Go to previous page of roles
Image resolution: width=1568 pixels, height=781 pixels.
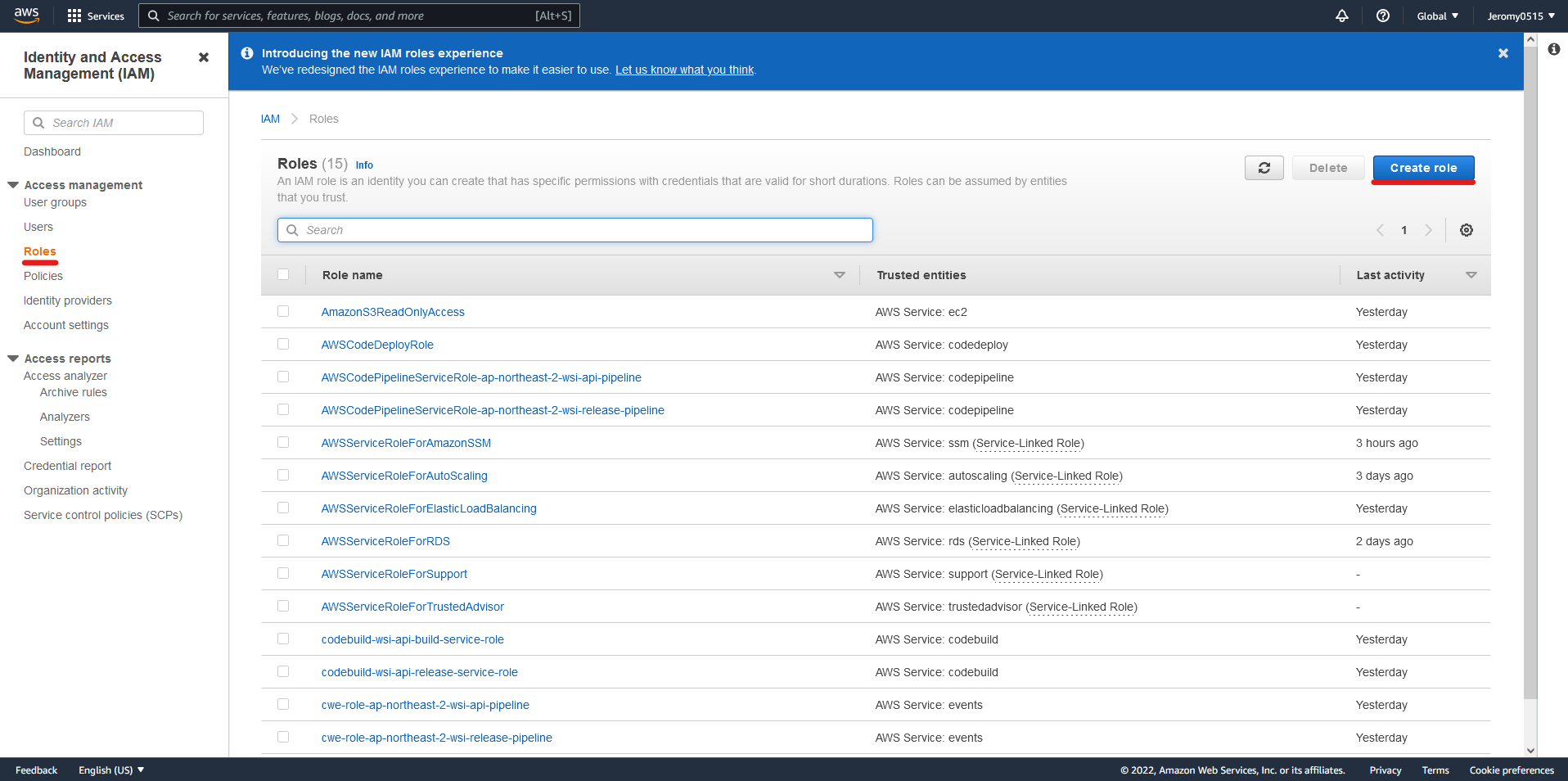tap(1381, 230)
